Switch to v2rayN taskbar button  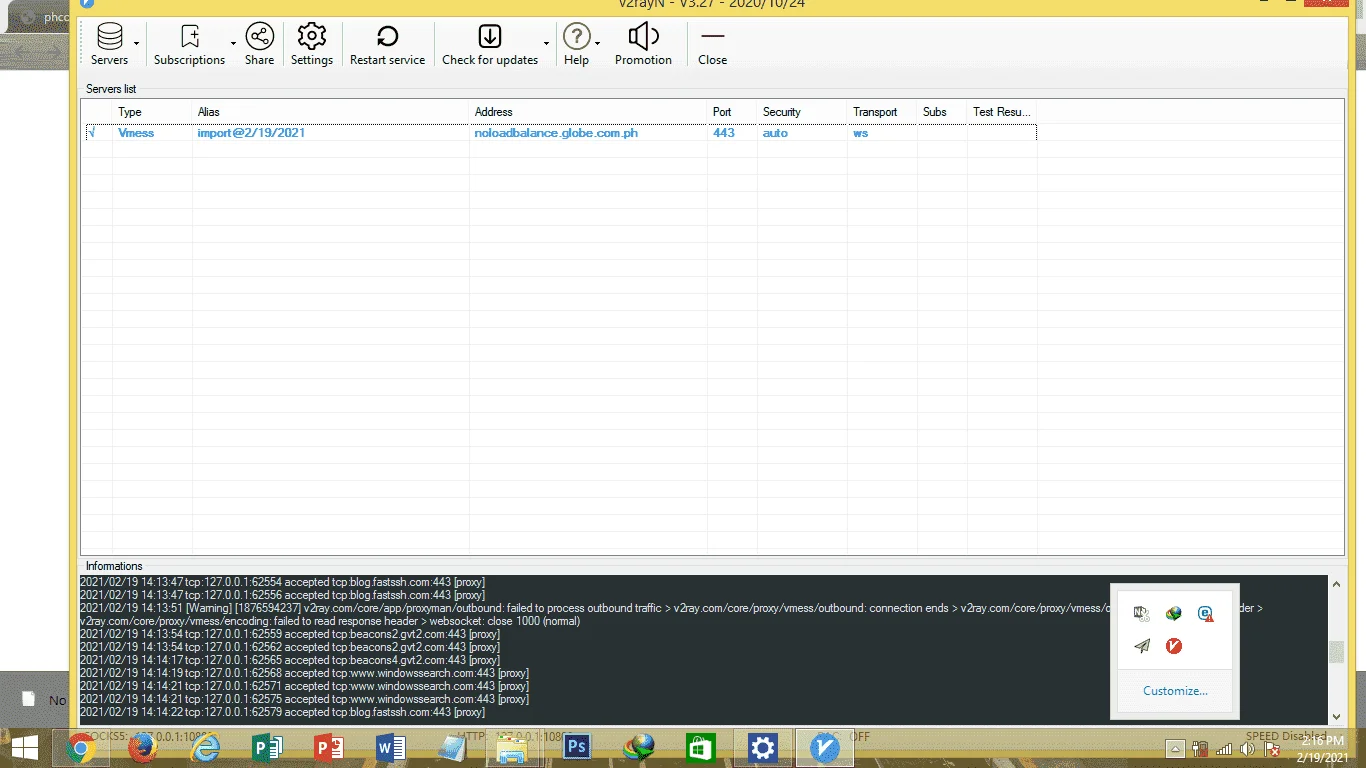pyautogui.click(x=825, y=748)
